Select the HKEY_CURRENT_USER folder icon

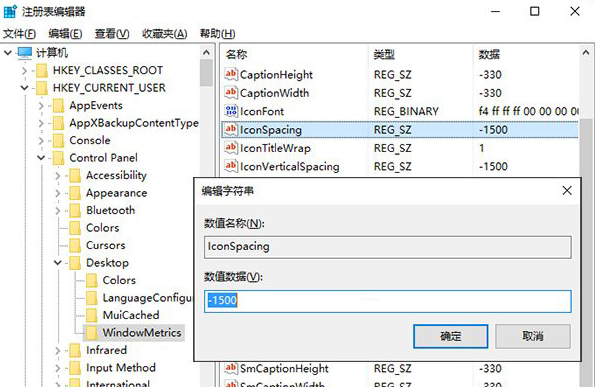point(42,88)
